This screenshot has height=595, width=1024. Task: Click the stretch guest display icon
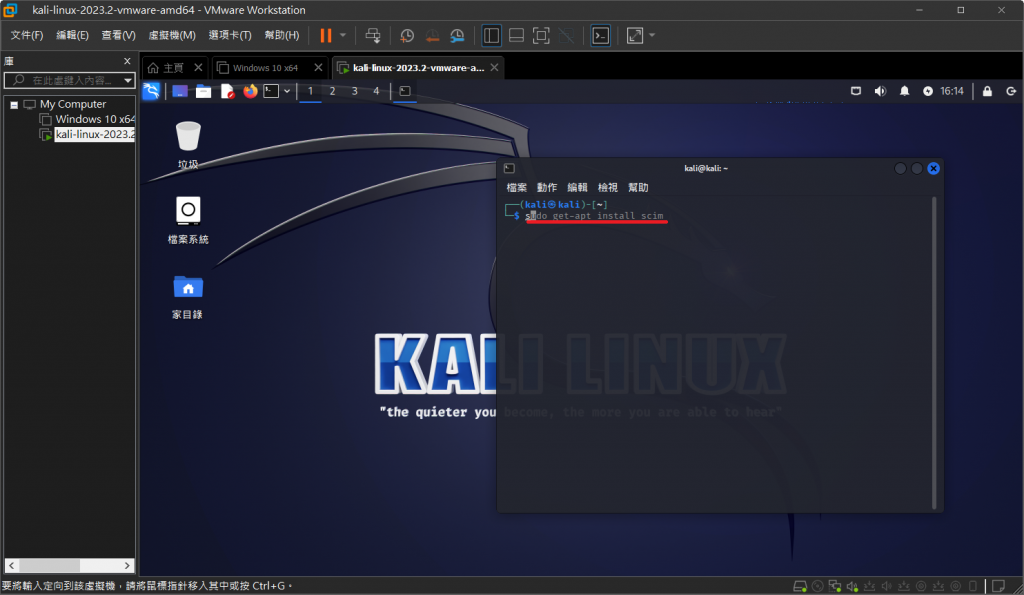(635, 35)
